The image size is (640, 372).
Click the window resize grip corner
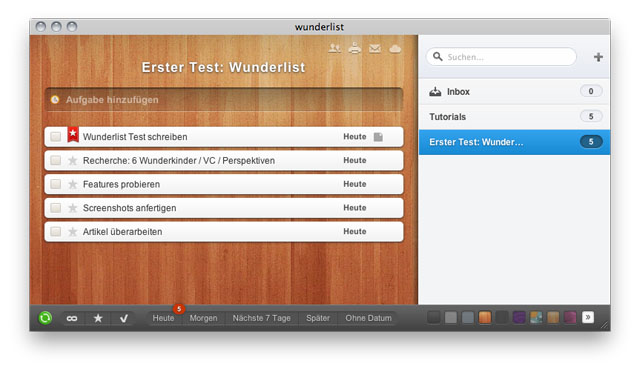[x=605, y=325]
